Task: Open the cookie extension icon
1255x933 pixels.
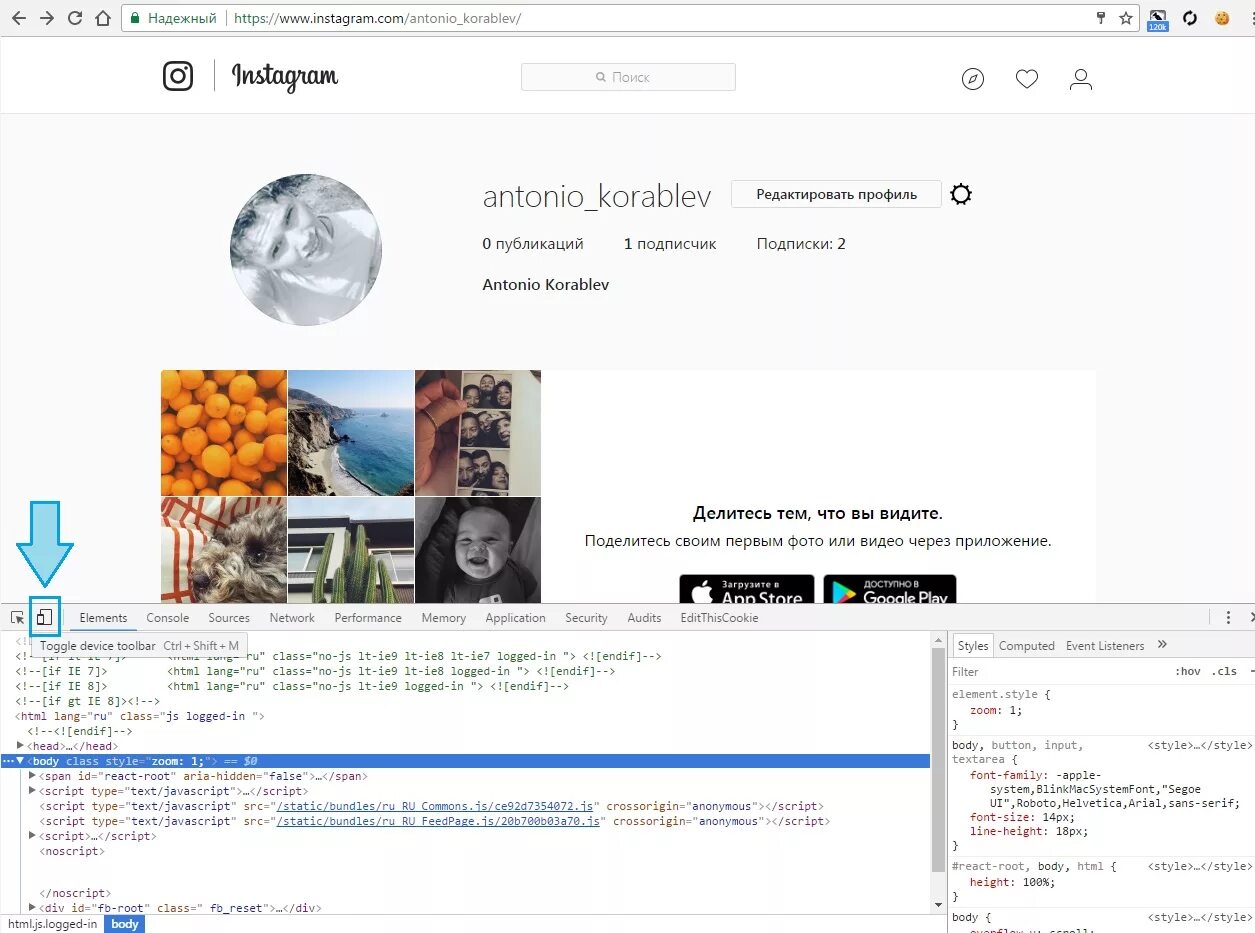Action: tap(1222, 18)
